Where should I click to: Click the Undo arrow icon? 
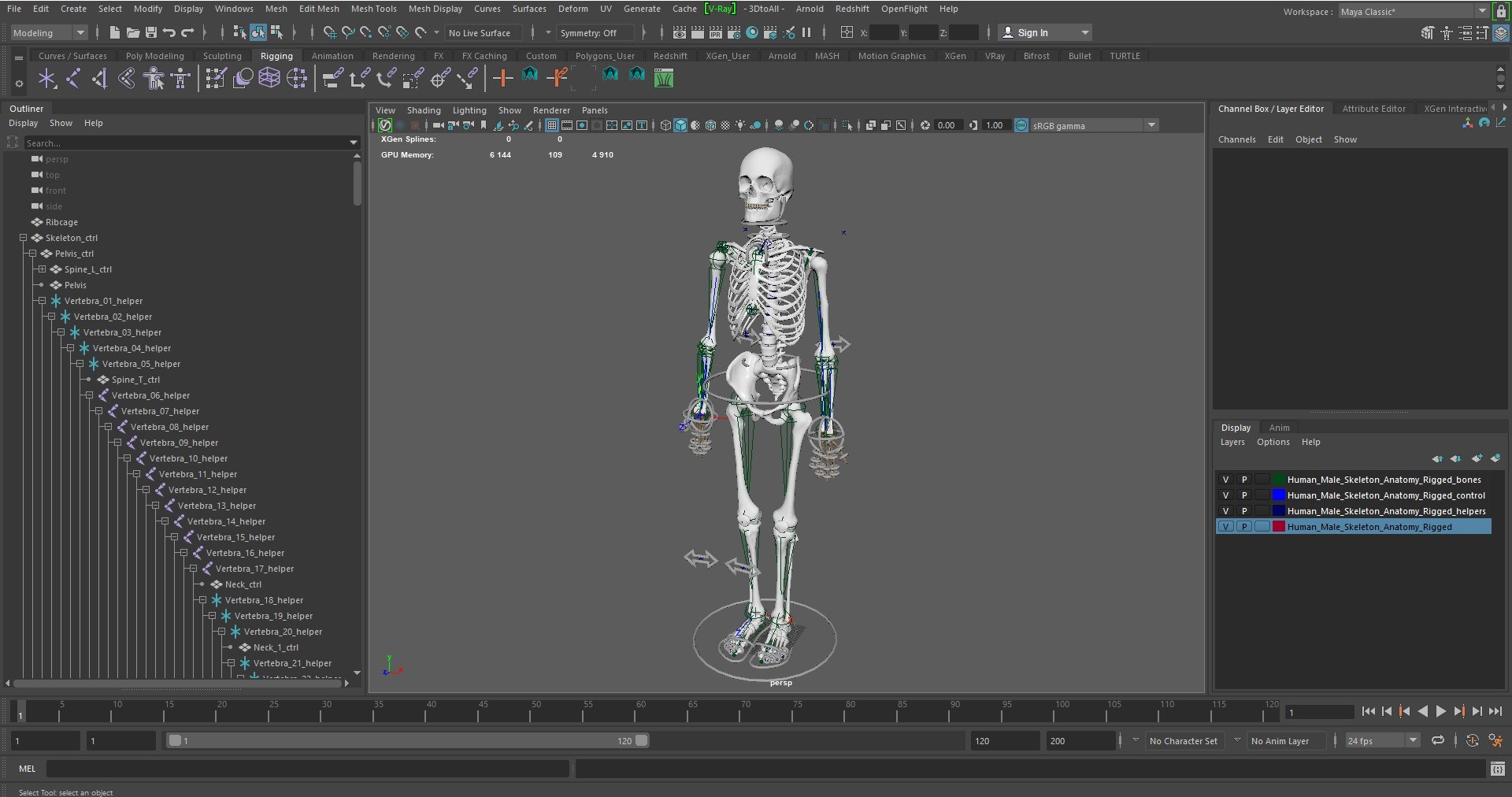point(169,32)
